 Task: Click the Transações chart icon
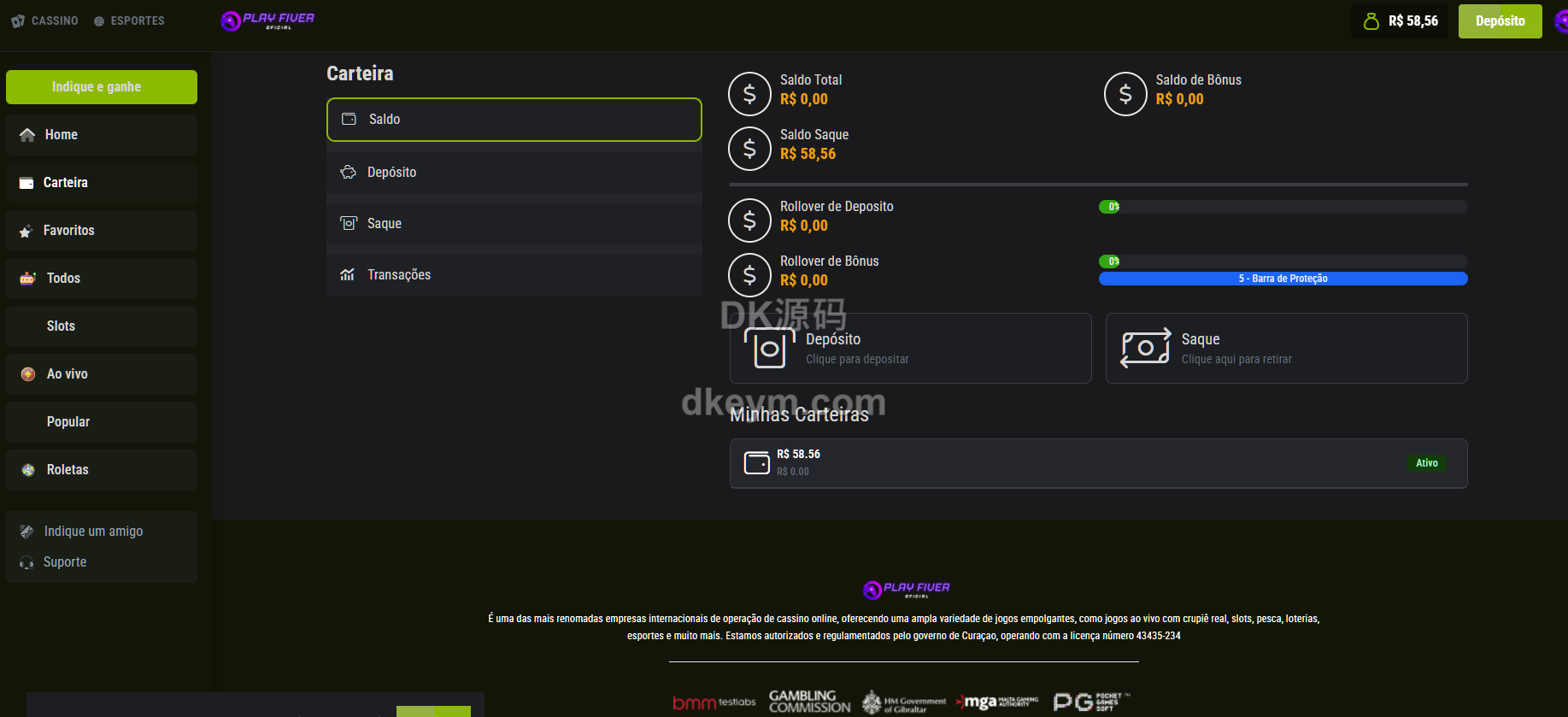pos(347,275)
